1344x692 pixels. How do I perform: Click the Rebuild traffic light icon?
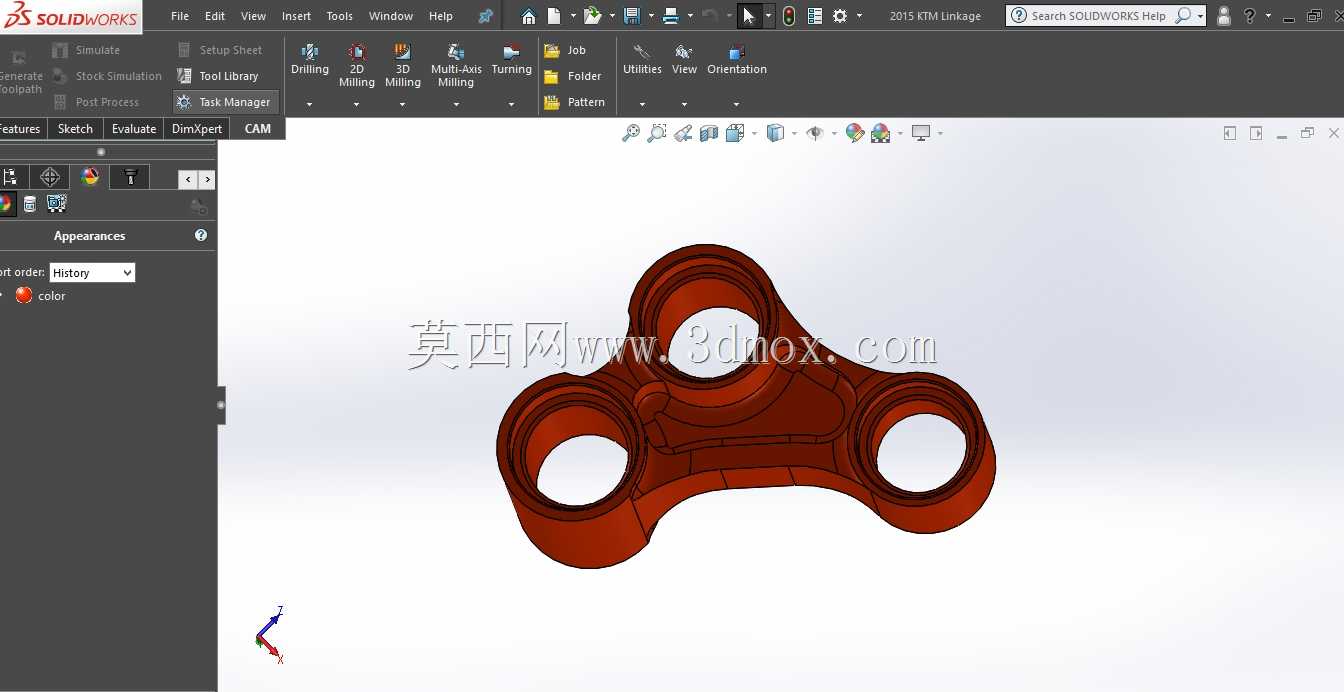(789, 16)
